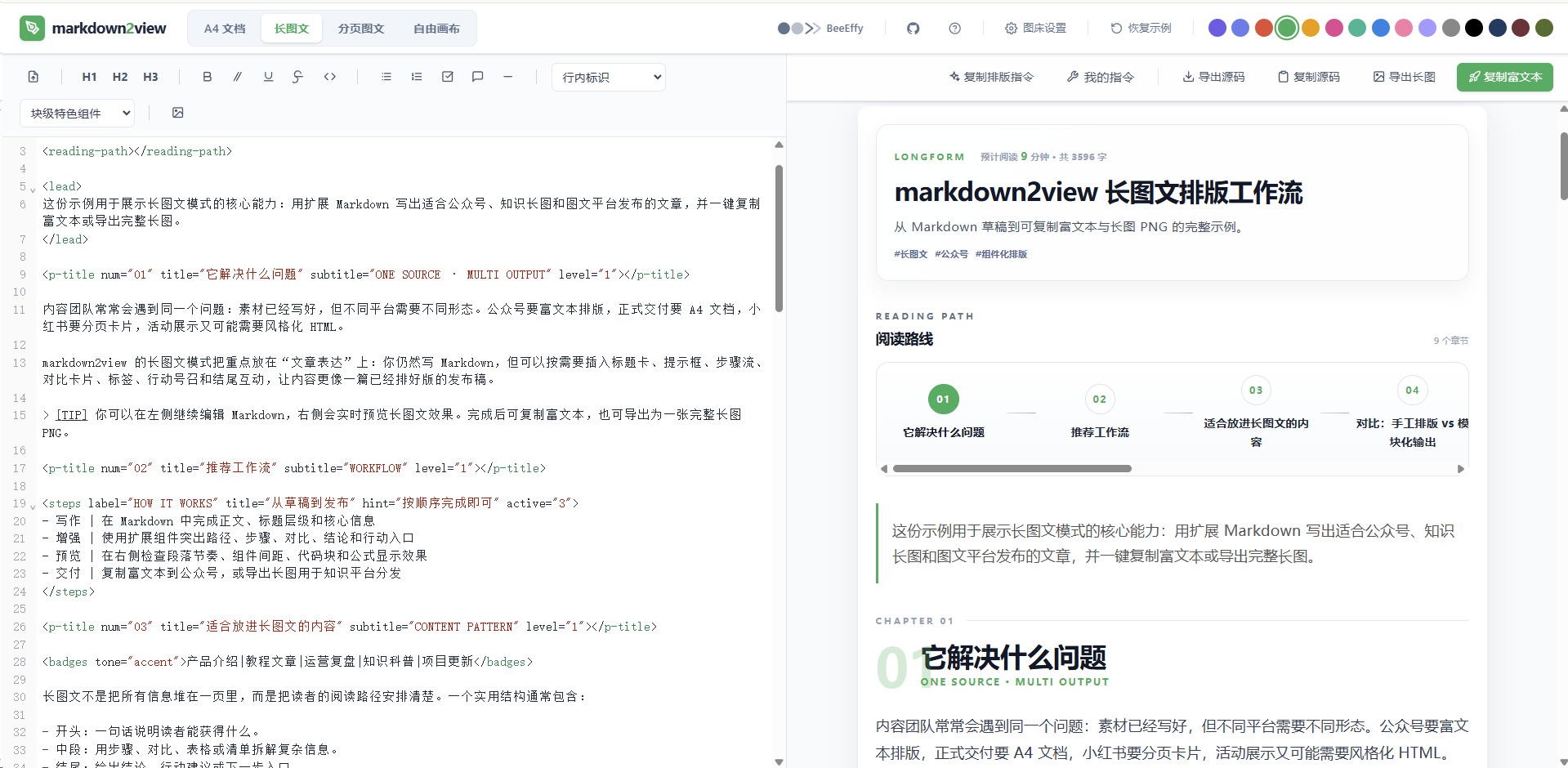Open the GitHub repository icon
The width and height of the screenshot is (1568, 768).
click(x=914, y=28)
